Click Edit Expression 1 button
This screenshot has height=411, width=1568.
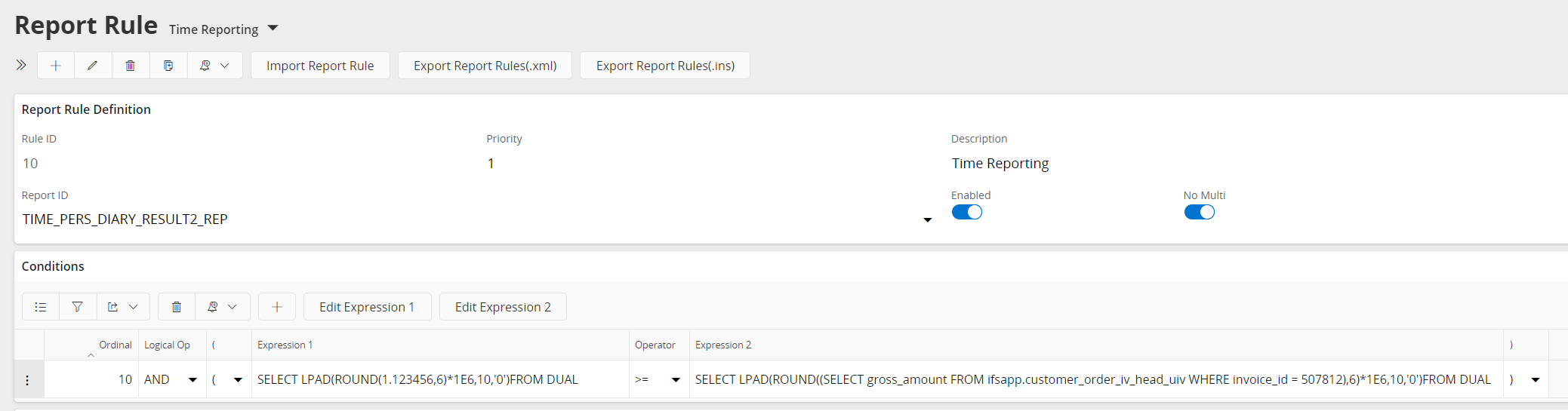click(x=367, y=307)
